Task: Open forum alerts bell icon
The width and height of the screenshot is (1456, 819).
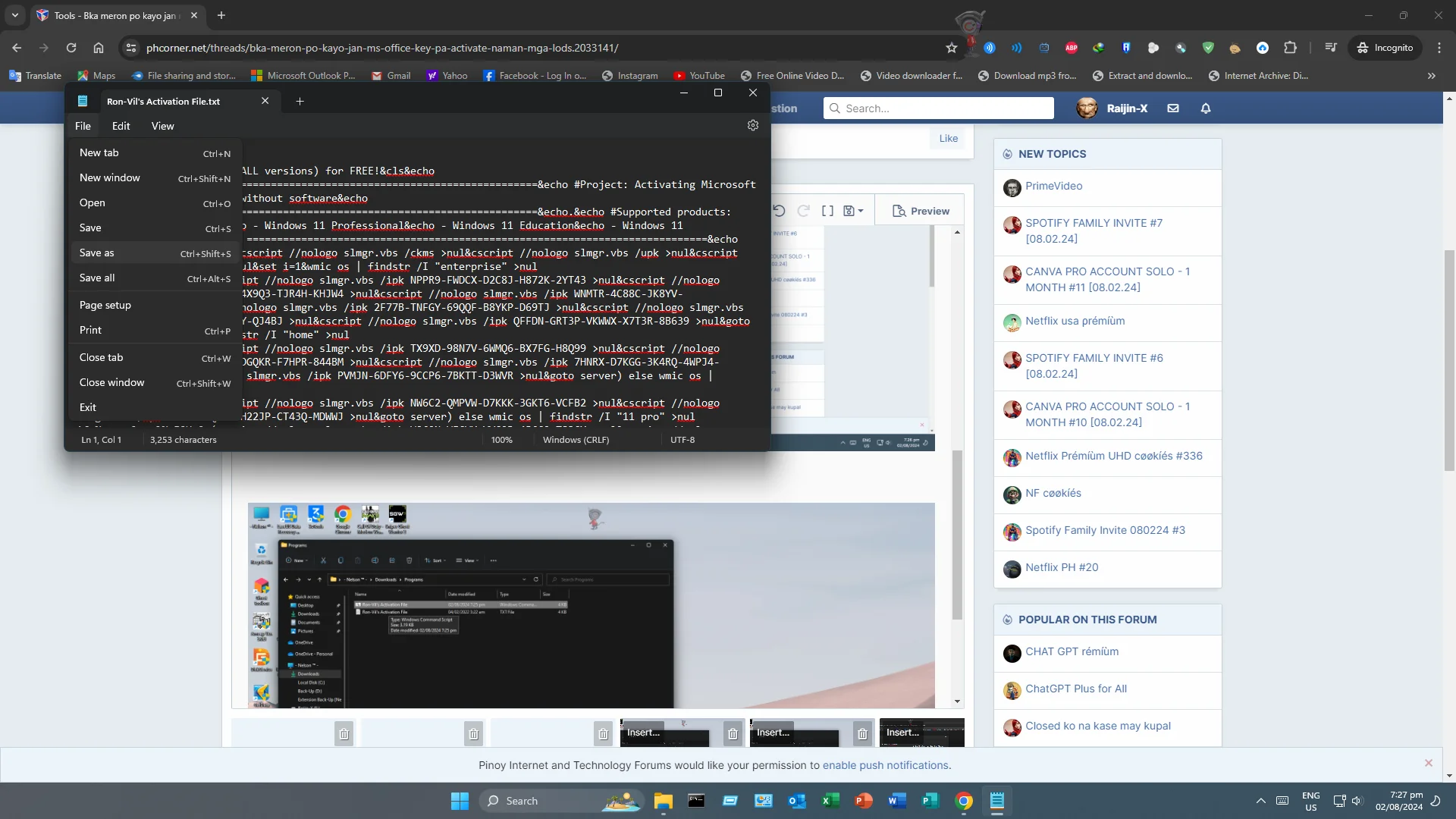Action: pos(1206,108)
